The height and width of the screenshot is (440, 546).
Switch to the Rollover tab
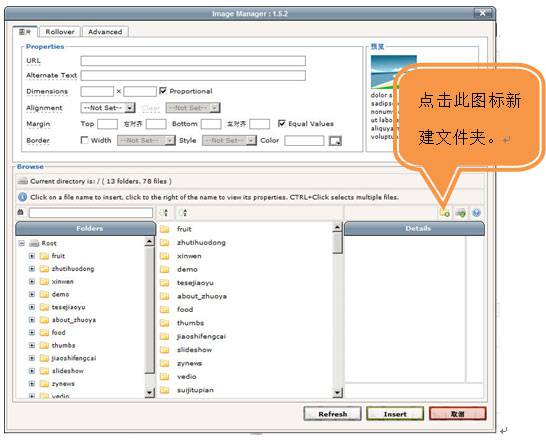coord(60,32)
